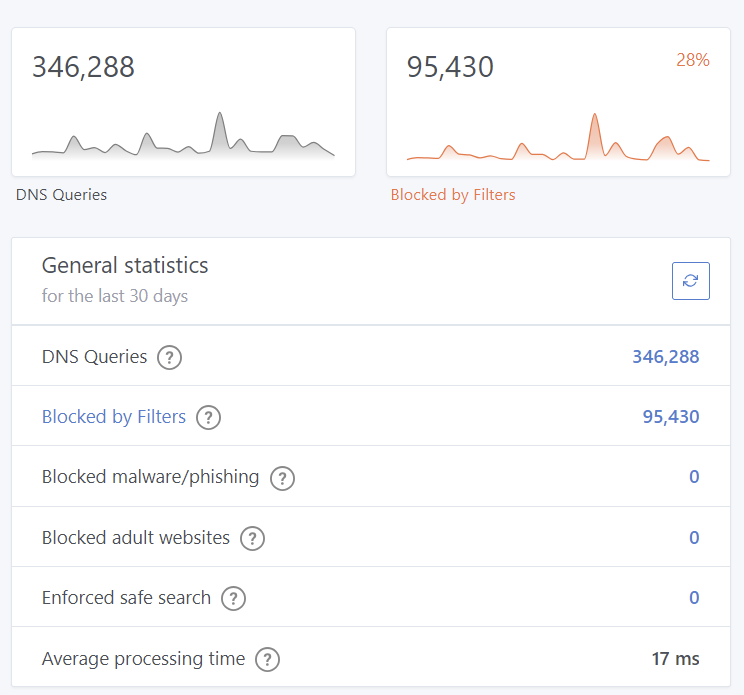Click the Enforced safe search label
Screen dimensions: 744x695
tap(126, 598)
